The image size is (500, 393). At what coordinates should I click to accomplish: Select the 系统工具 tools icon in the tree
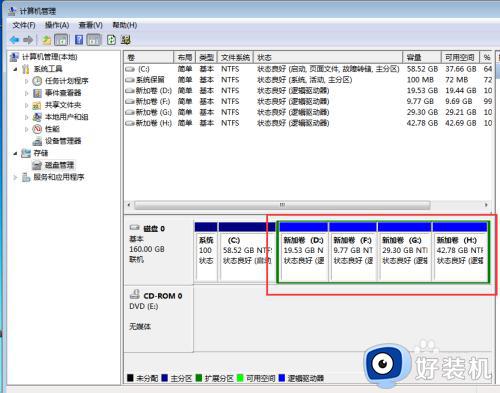click(x=26, y=69)
